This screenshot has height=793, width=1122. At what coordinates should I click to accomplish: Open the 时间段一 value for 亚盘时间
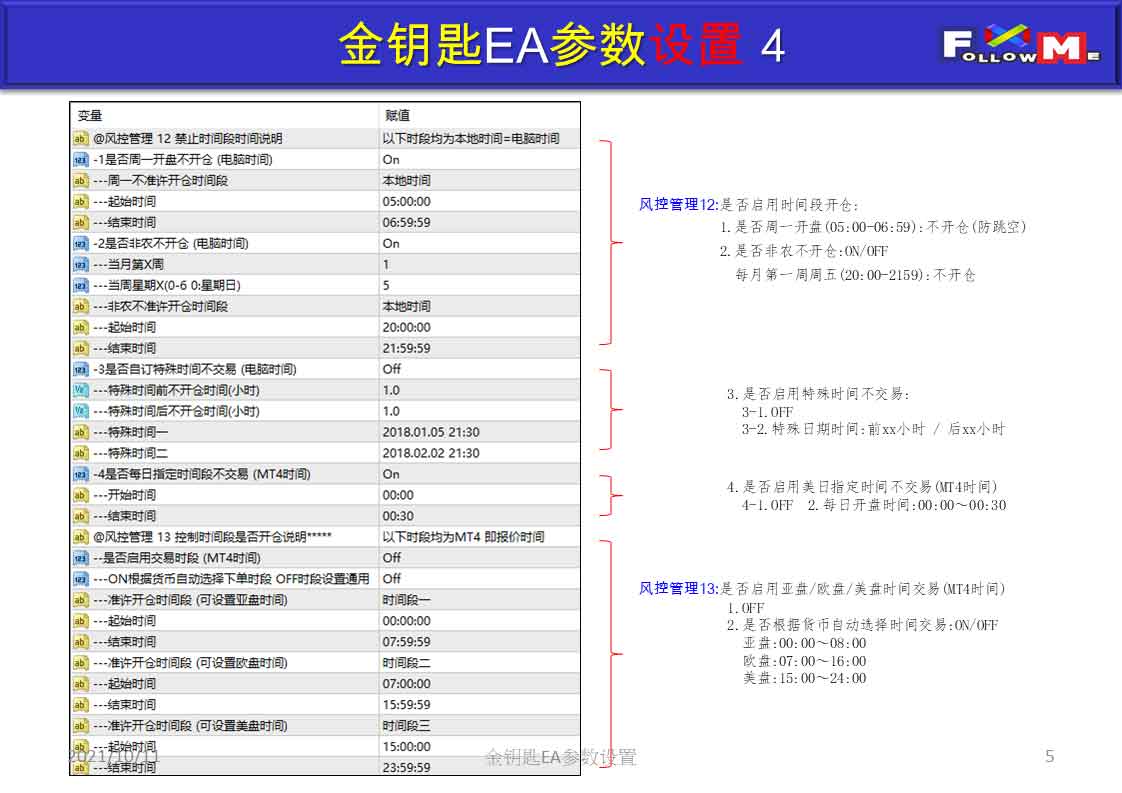[406, 600]
